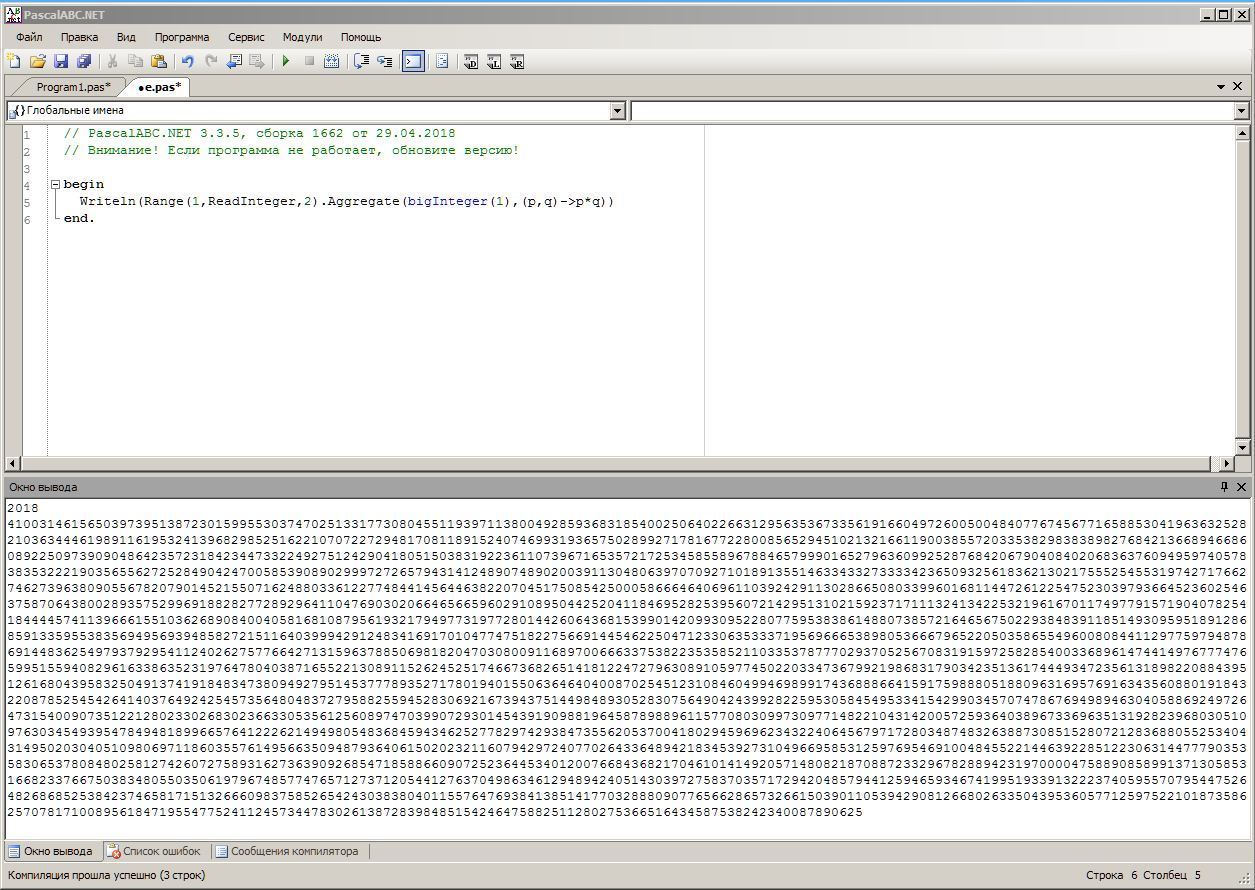1255x890 pixels.
Task: Save all open files
Action: (x=84, y=62)
